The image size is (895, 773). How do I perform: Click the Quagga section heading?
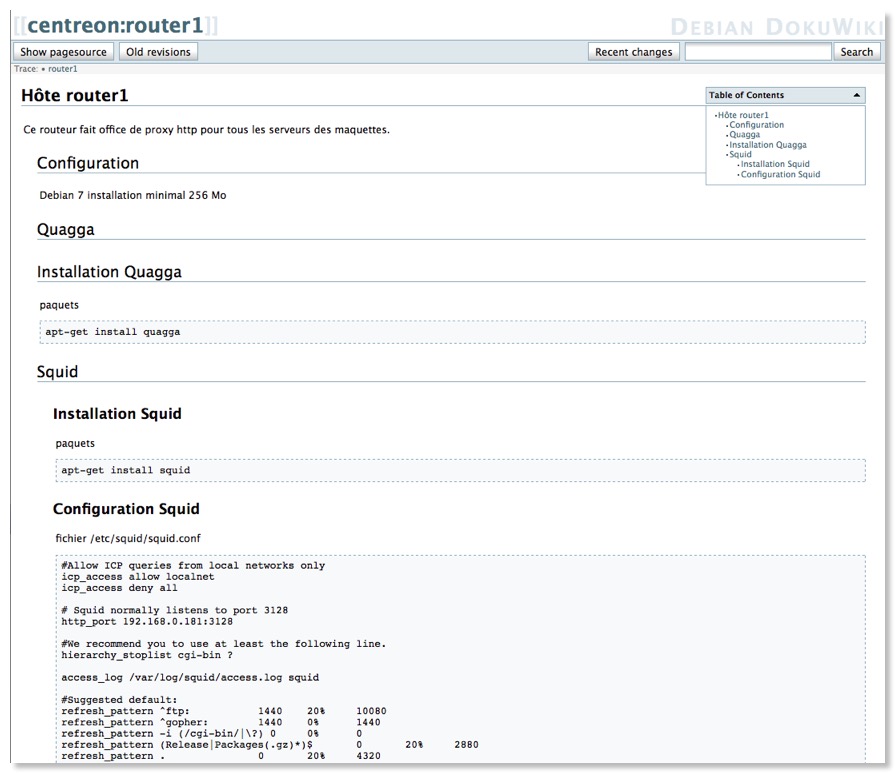click(x=63, y=229)
